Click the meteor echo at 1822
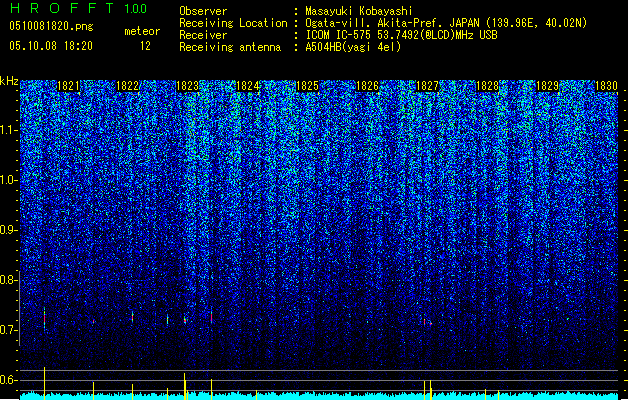This screenshot has height=400, width=629. (x=132, y=317)
